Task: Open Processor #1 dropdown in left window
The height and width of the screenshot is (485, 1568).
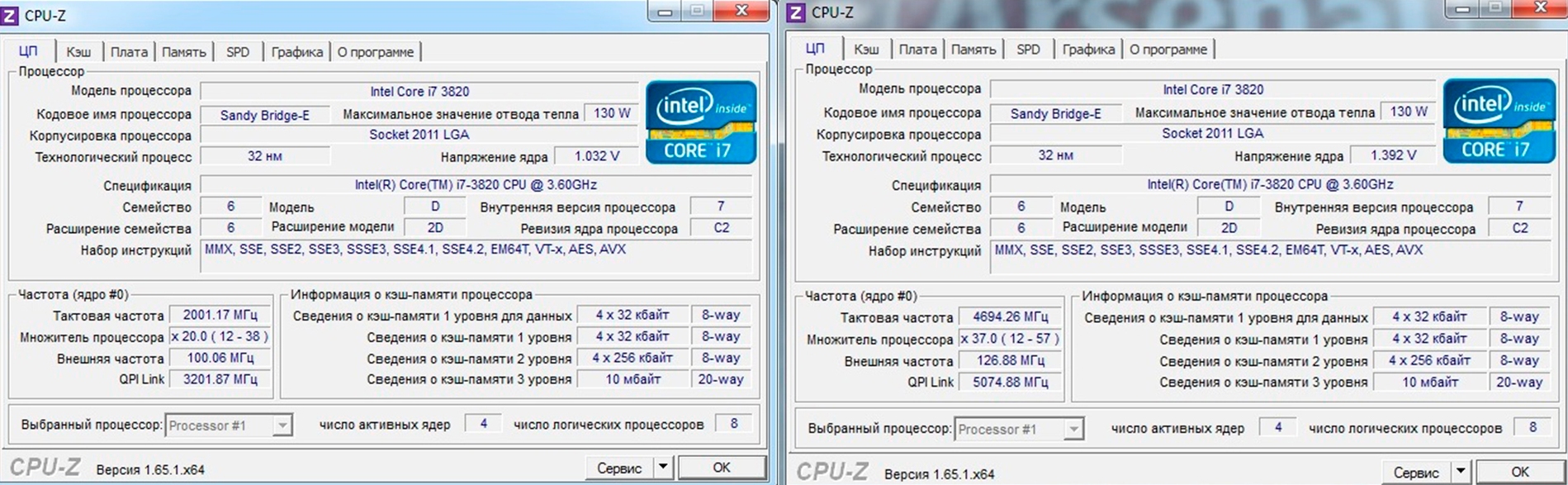Action: pos(229,426)
